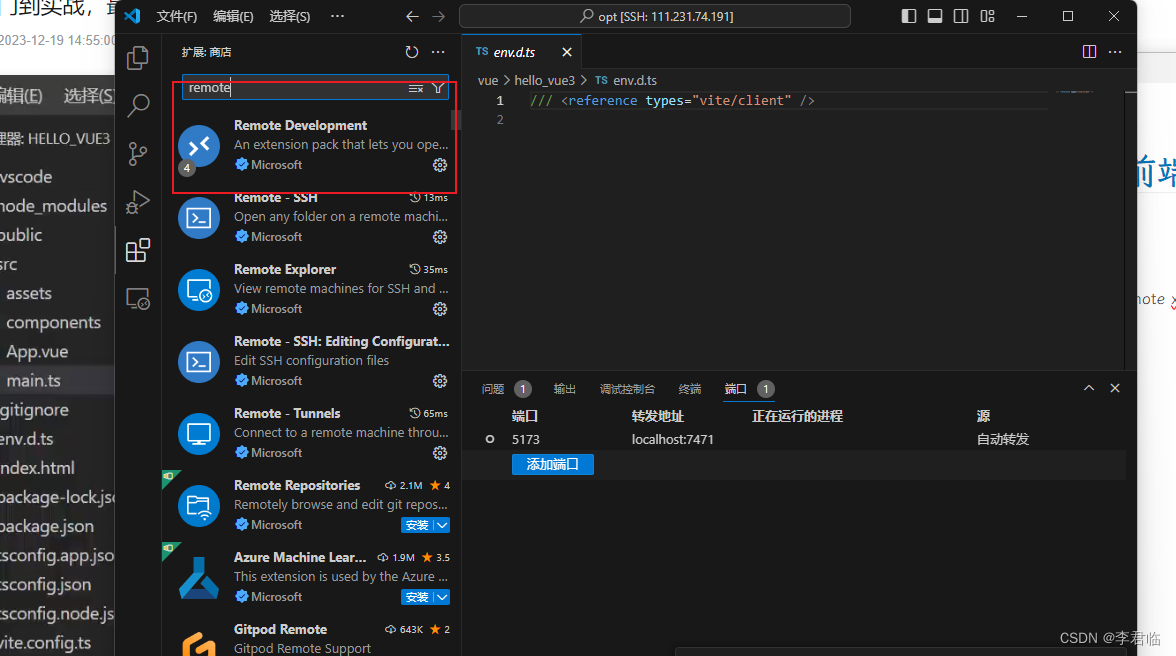Toggle bottom panel visibility
The width and height of the screenshot is (1176, 656).
click(x=935, y=16)
